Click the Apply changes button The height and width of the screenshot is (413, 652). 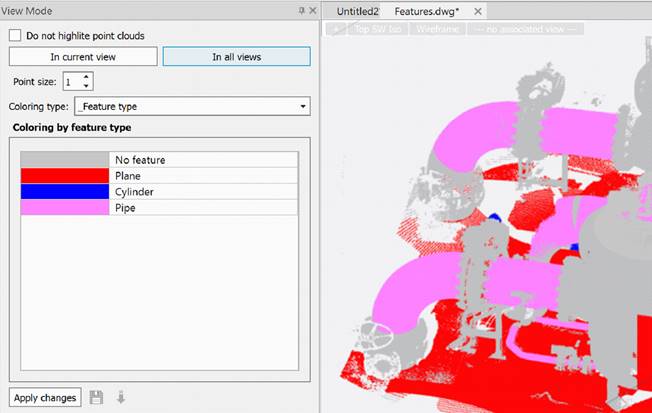click(45, 398)
